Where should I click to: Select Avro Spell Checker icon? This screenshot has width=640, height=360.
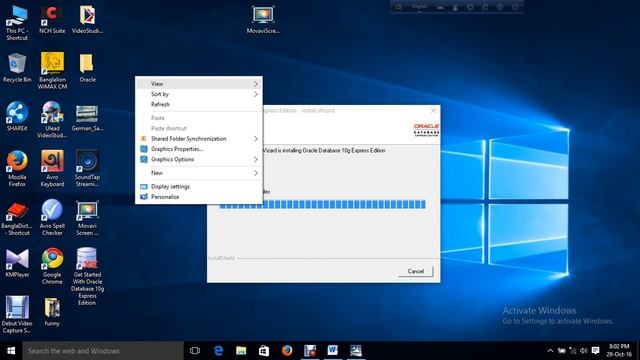coord(52,218)
